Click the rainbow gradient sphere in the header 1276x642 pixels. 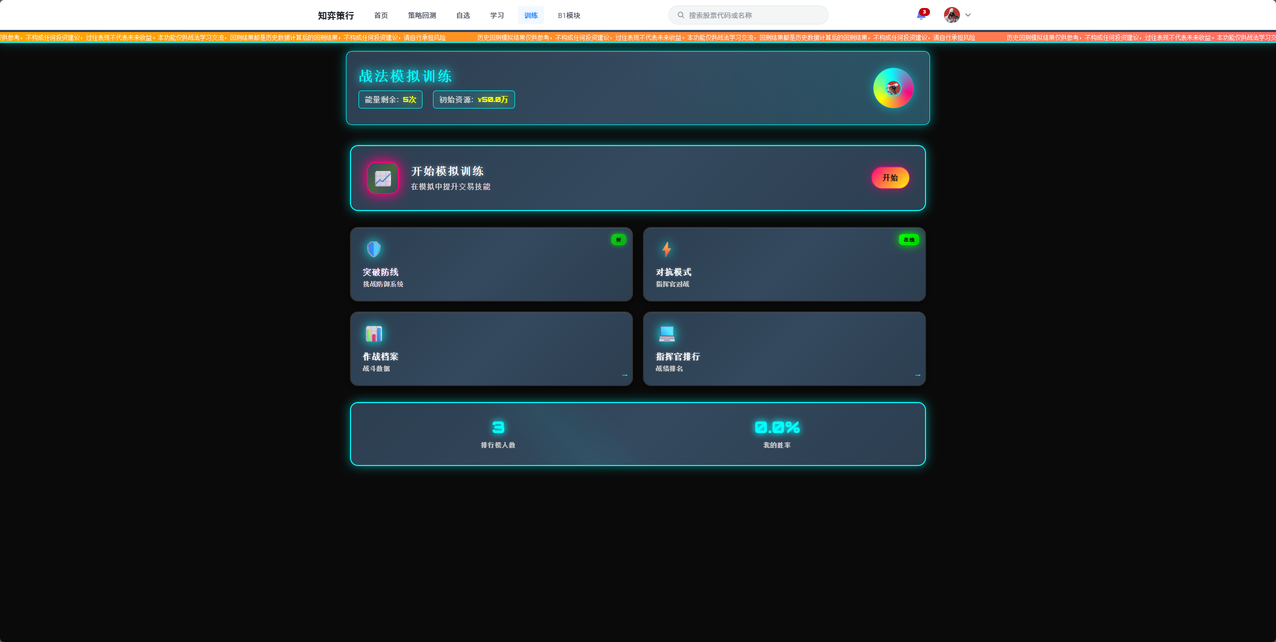892,88
